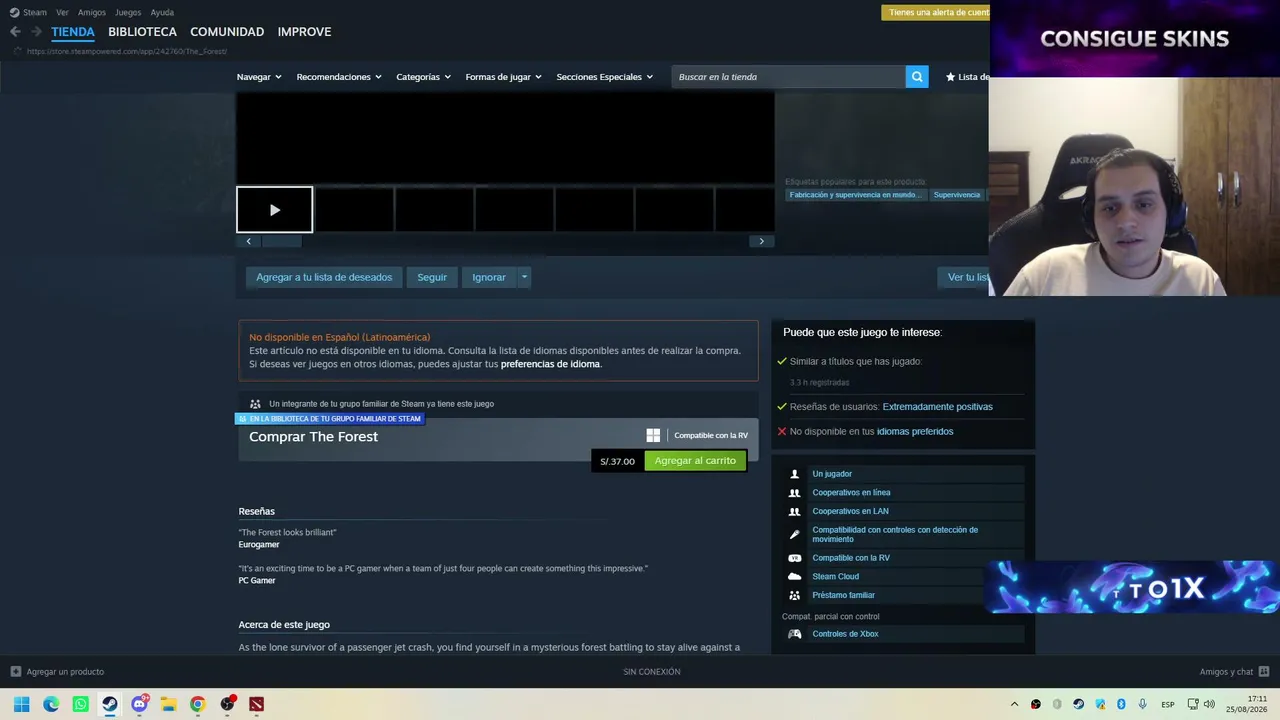Expand the Secciones Especiales dropdown
This screenshot has width=1280, height=720.
pos(605,77)
